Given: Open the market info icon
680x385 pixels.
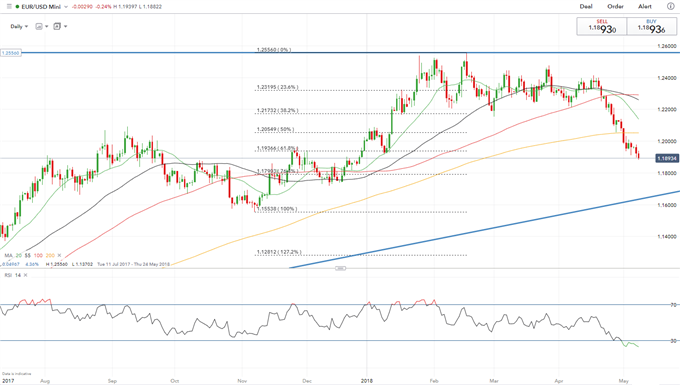Looking at the screenshot, I should point(670,7).
